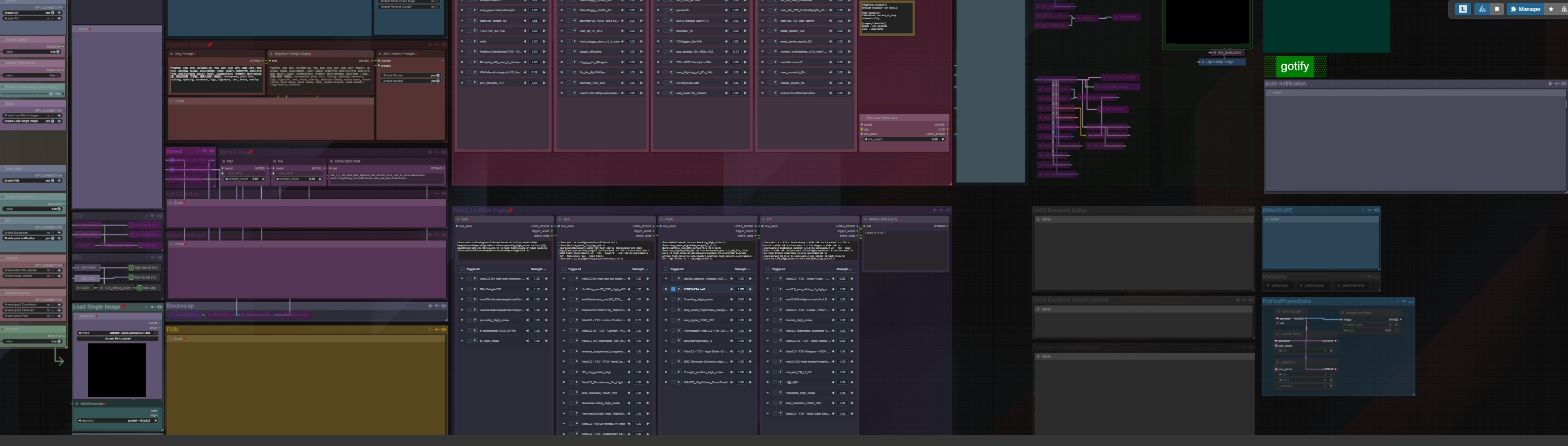Toggle the eye icon on Wan2.2 LoRAs [High] group
The width and height of the screenshot is (1568, 446).
[948, 210]
